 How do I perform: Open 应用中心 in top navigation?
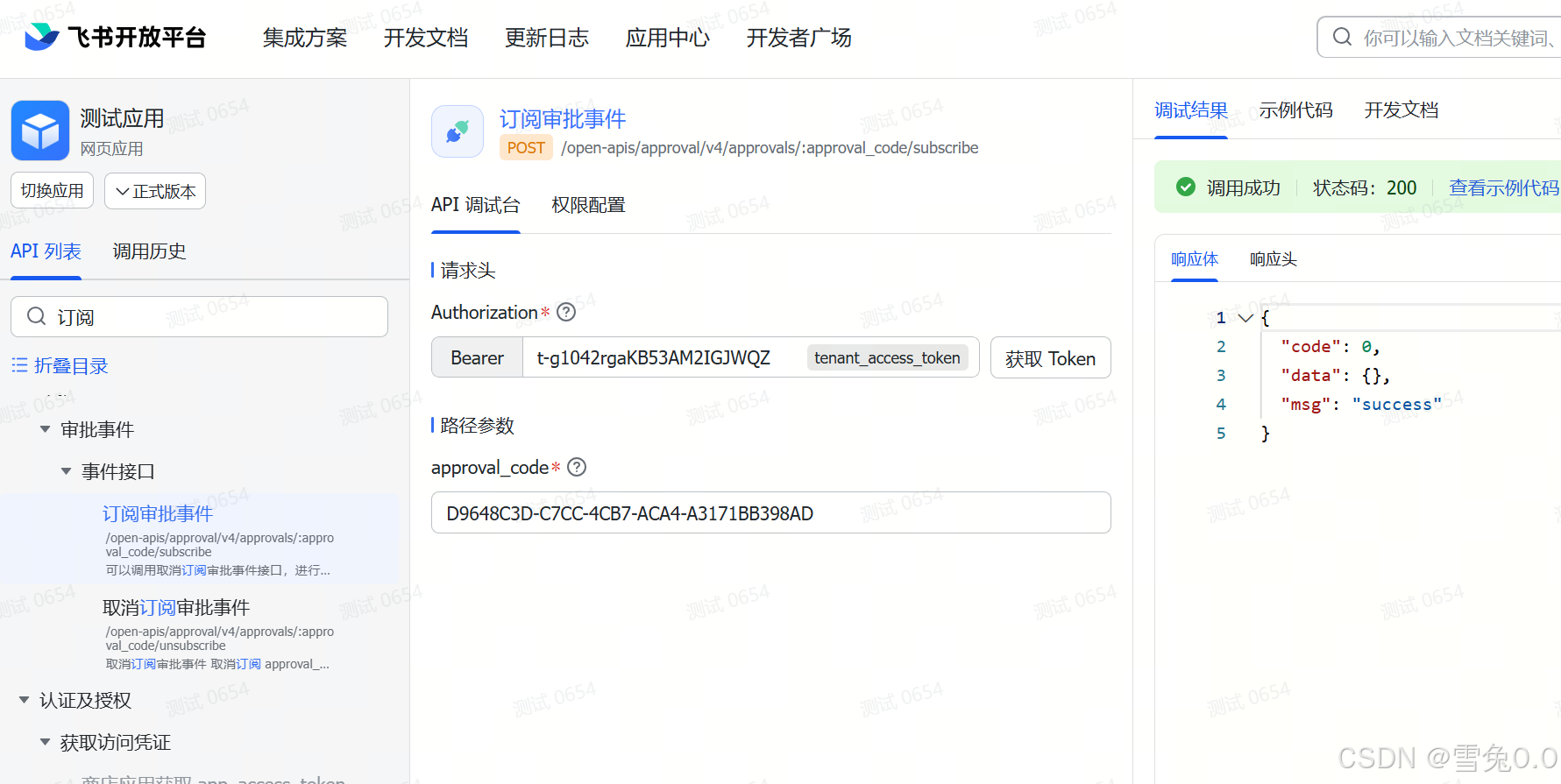coord(668,38)
